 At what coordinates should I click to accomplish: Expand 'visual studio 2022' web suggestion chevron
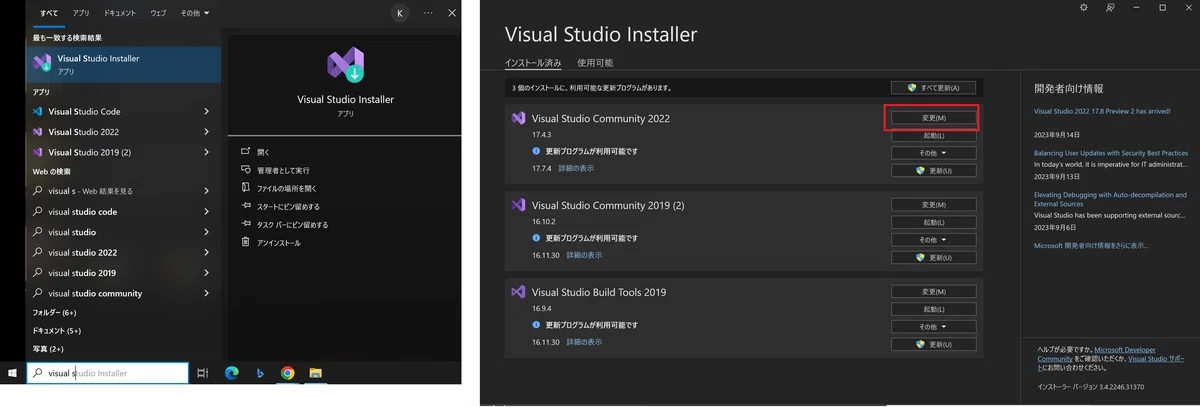click(206, 253)
